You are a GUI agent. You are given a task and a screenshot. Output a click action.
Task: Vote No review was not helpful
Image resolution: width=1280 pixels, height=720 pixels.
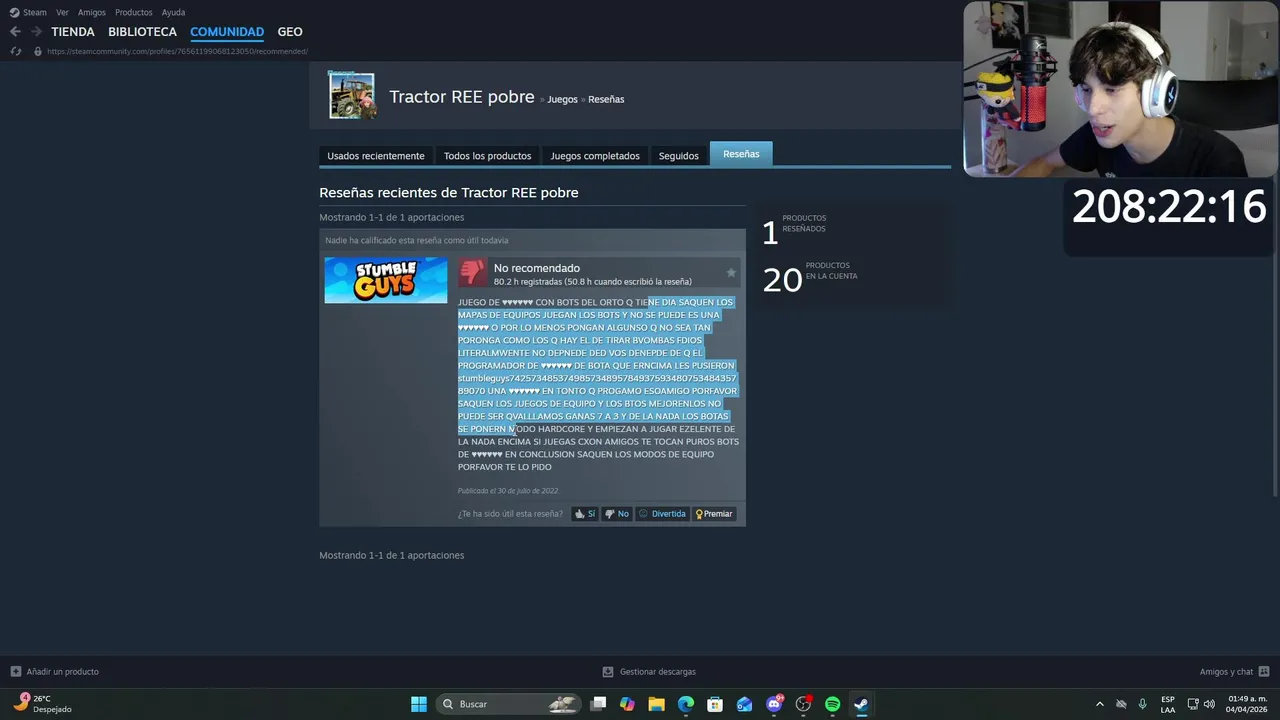point(617,514)
